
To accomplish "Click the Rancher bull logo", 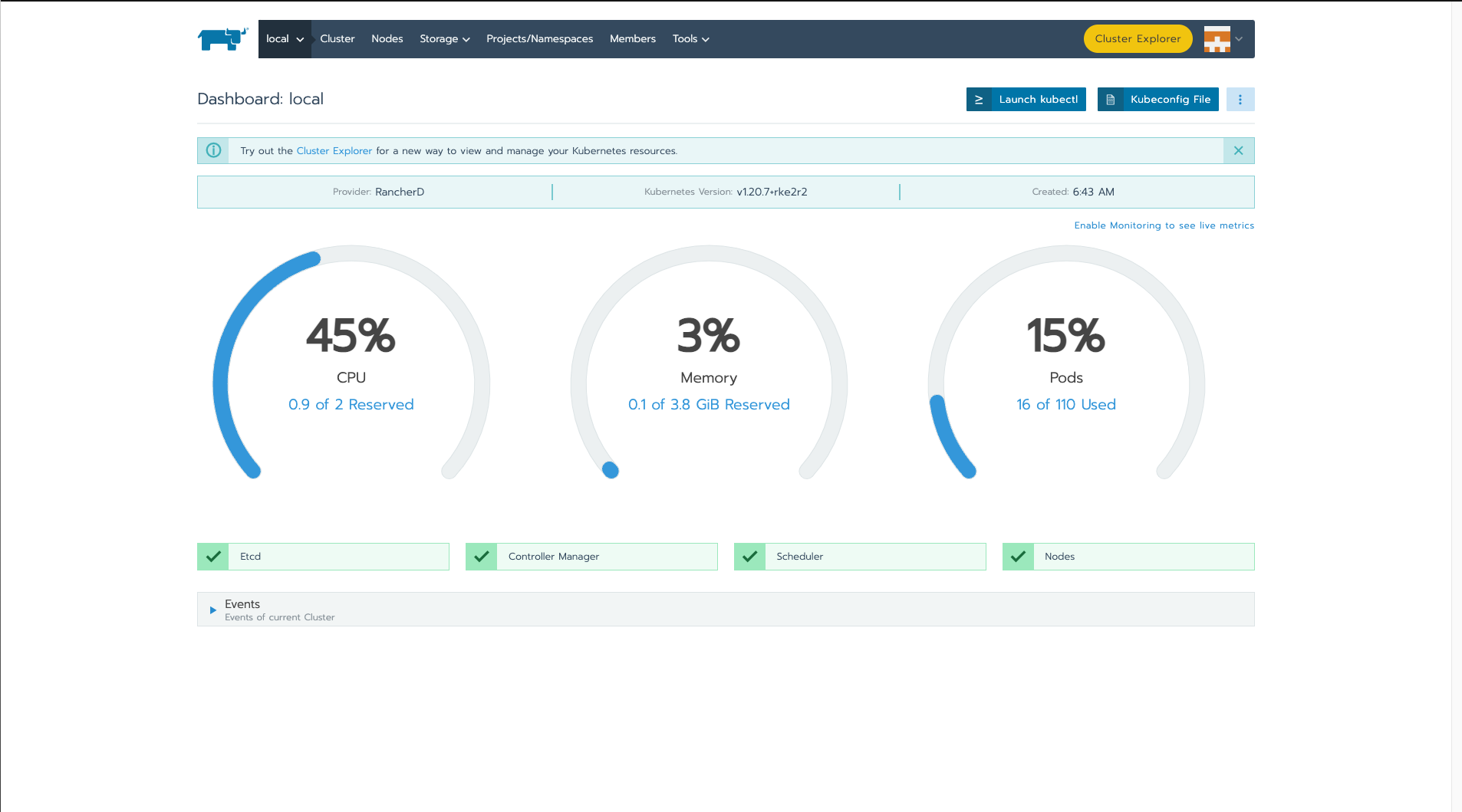I will tap(222, 39).
